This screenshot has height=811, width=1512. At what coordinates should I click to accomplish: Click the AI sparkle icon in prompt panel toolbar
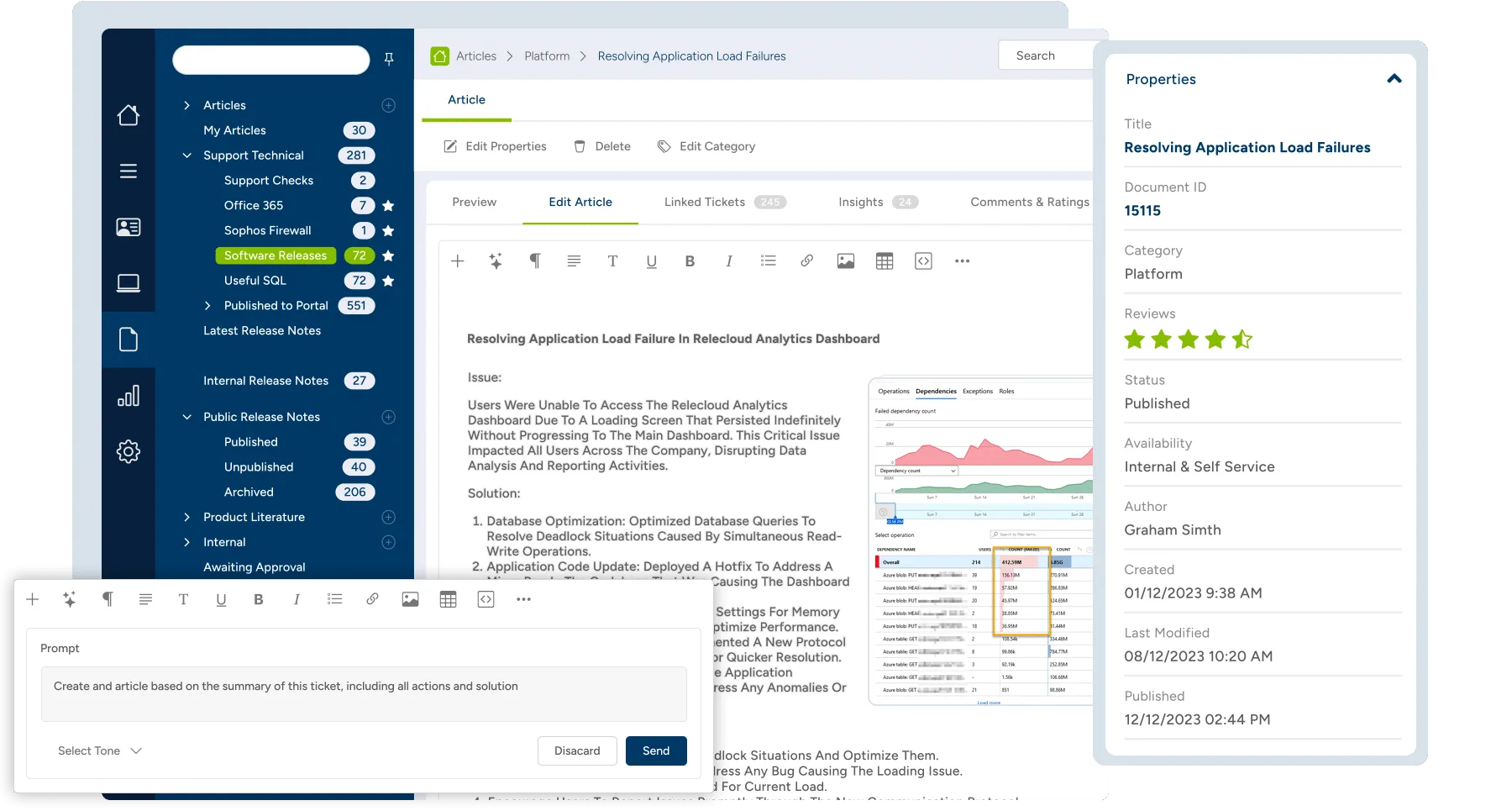click(x=70, y=599)
